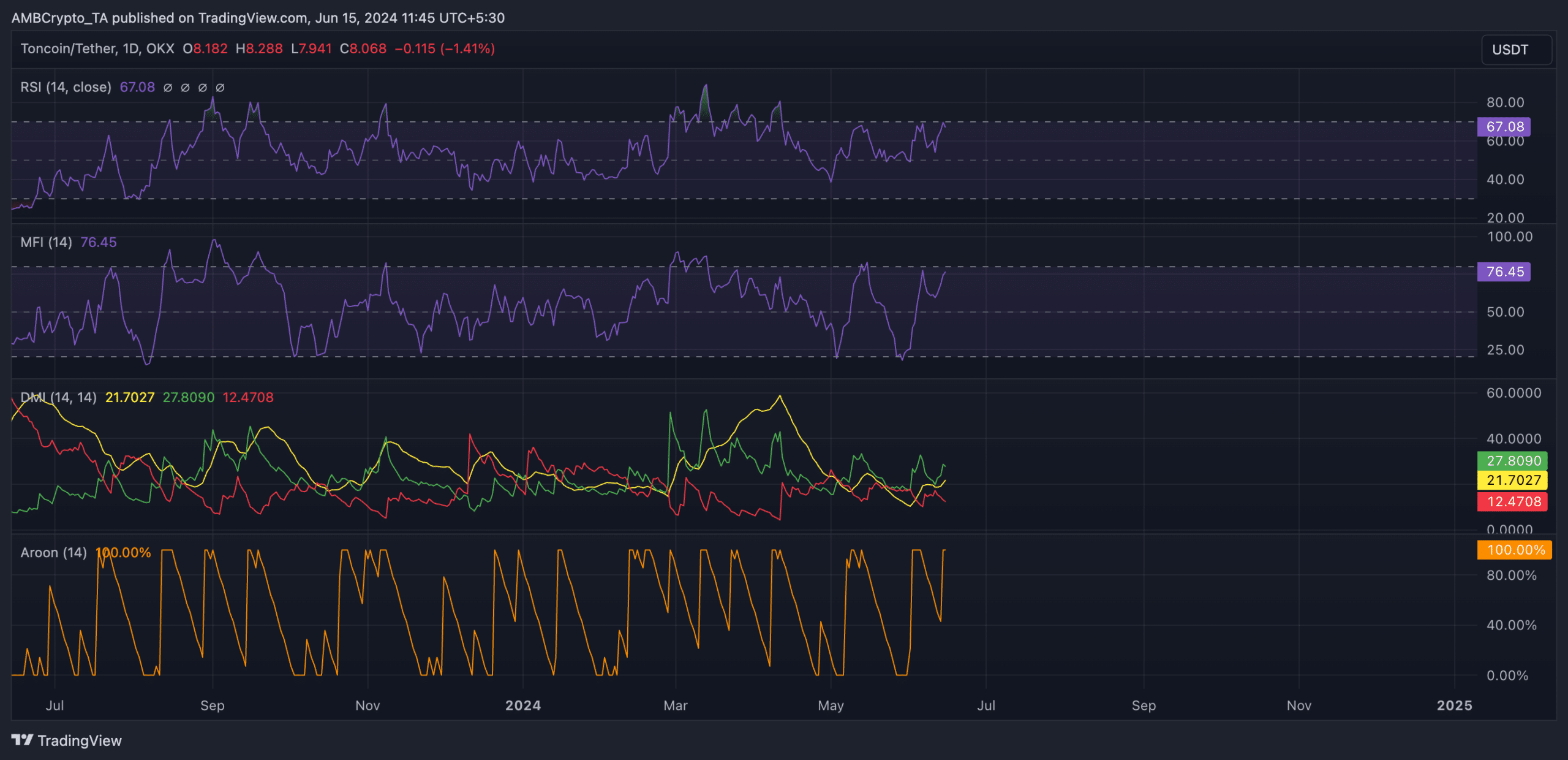Click the May label on time axis
This screenshot has width=1568, height=760.
click(x=831, y=705)
